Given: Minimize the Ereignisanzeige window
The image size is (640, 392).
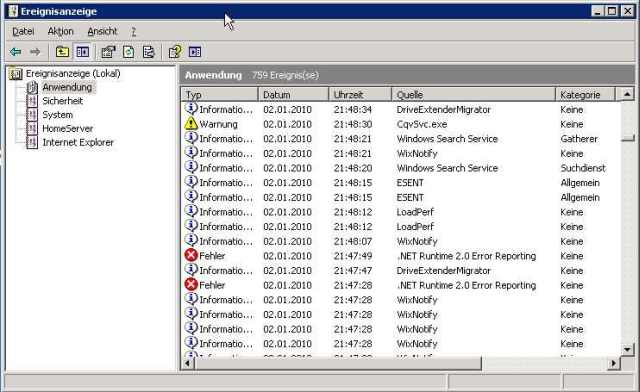Looking at the screenshot, I should point(598,11).
